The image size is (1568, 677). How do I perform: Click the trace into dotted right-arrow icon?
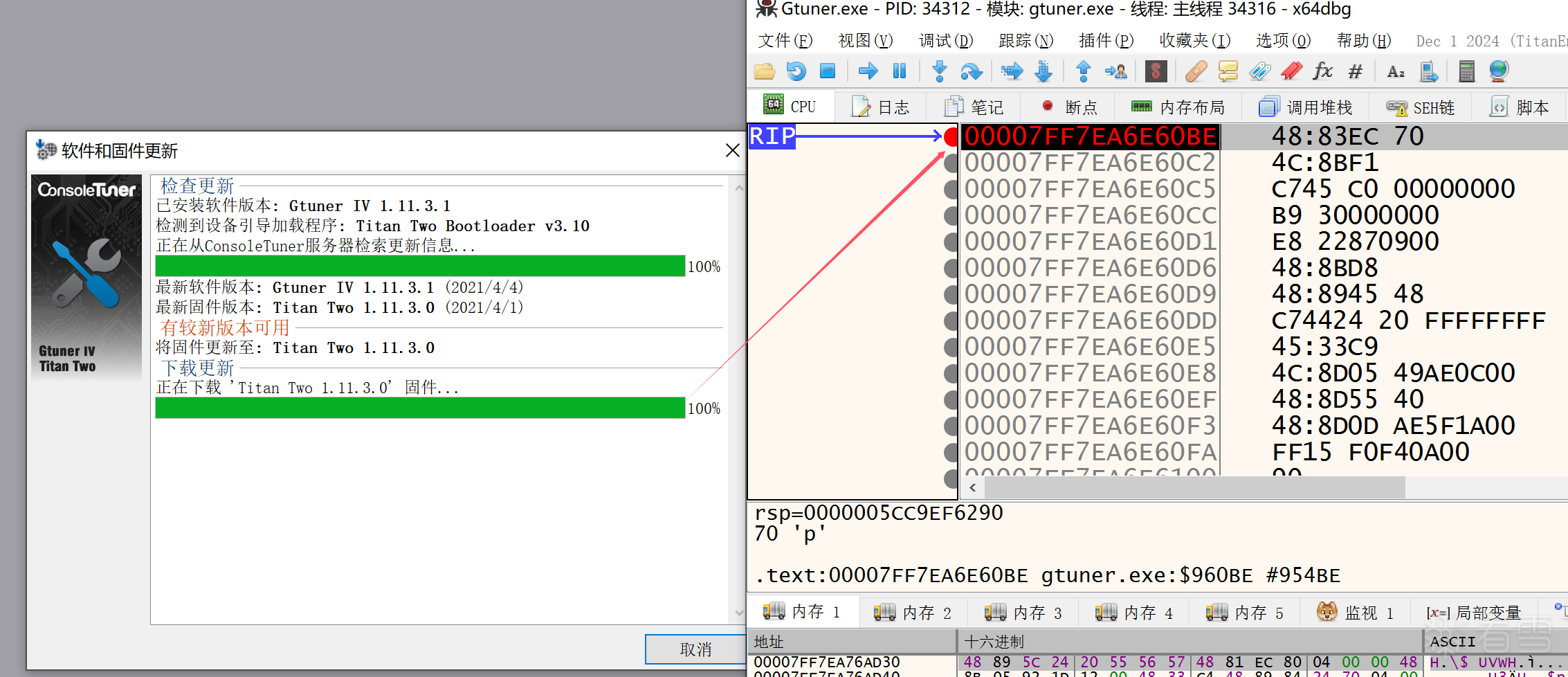1012,71
